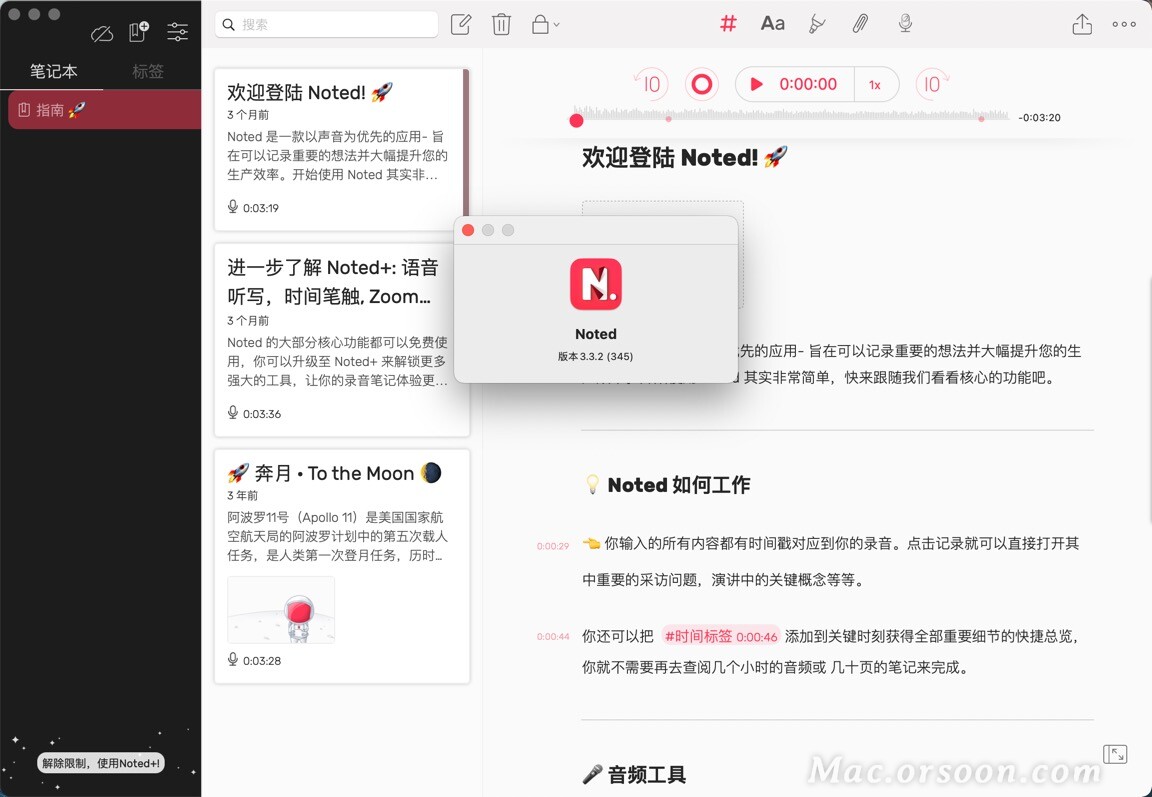Create a new notebook with the add-notebook icon

click(x=138, y=32)
